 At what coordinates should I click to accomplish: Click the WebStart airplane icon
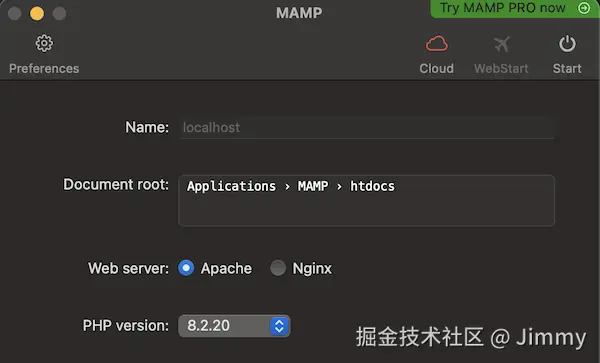click(x=501, y=44)
